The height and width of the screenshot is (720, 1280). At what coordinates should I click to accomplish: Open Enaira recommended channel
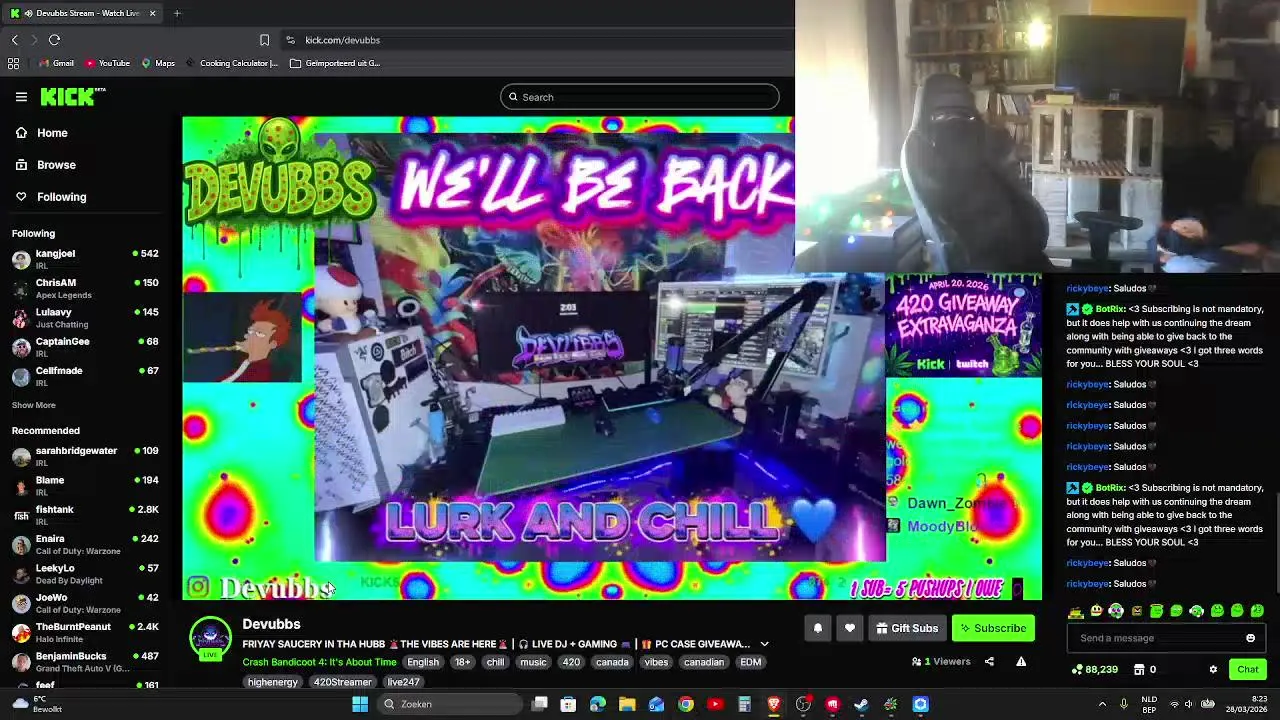click(x=86, y=544)
